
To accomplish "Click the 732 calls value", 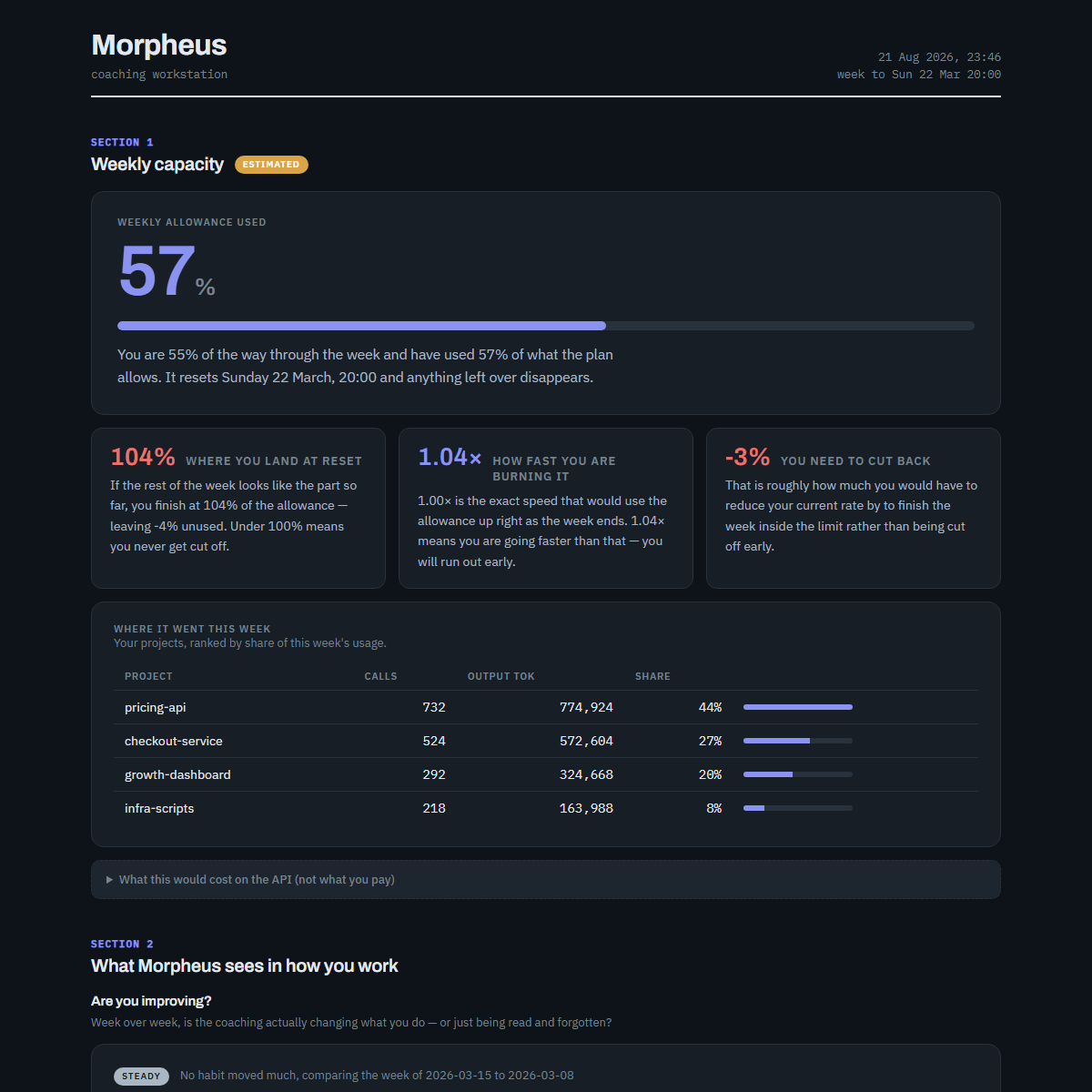I will coord(434,707).
